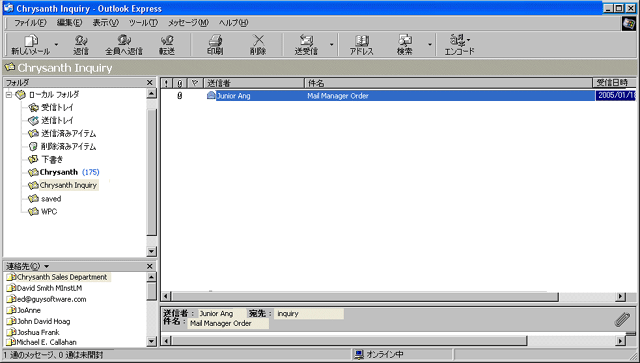Click the 新しいメール (New Mail) toolbar icon

click(31, 45)
